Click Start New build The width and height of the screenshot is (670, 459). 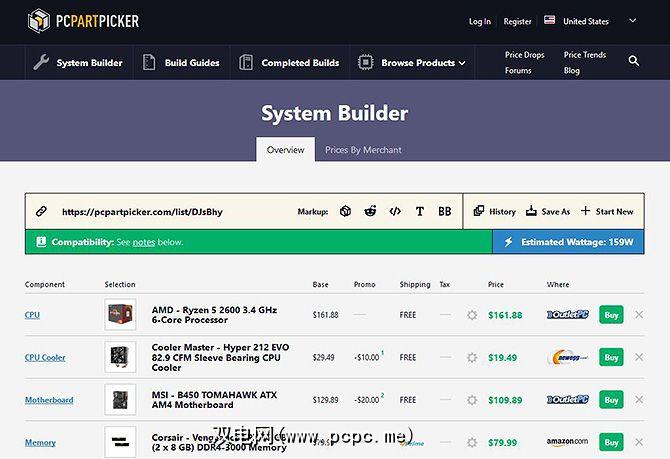point(607,211)
